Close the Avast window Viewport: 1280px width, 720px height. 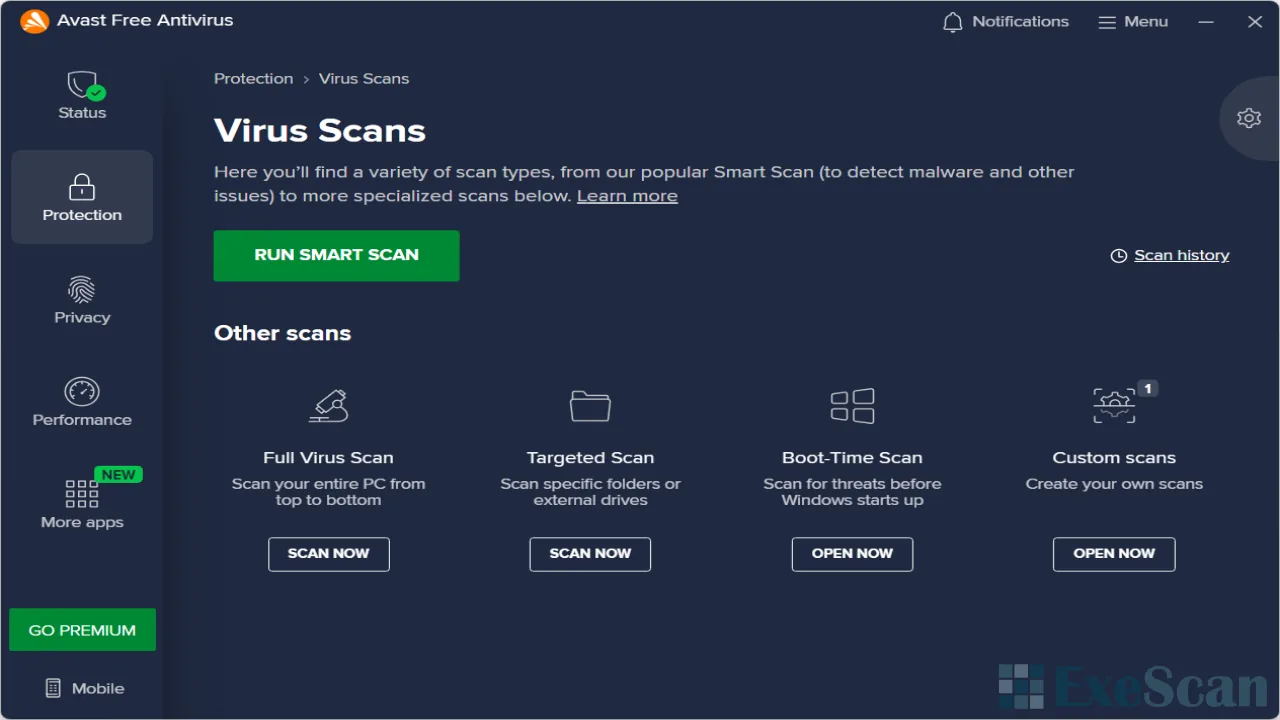(1255, 22)
